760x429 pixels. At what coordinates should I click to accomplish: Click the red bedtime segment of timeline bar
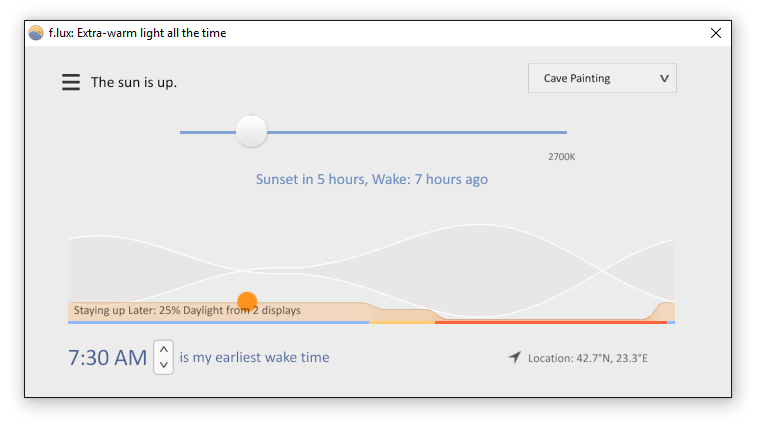click(x=551, y=322)
